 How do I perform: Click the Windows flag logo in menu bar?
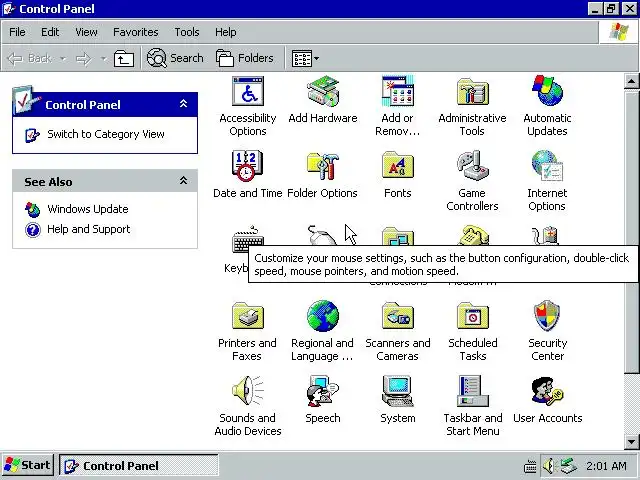[x=618, y=31]
